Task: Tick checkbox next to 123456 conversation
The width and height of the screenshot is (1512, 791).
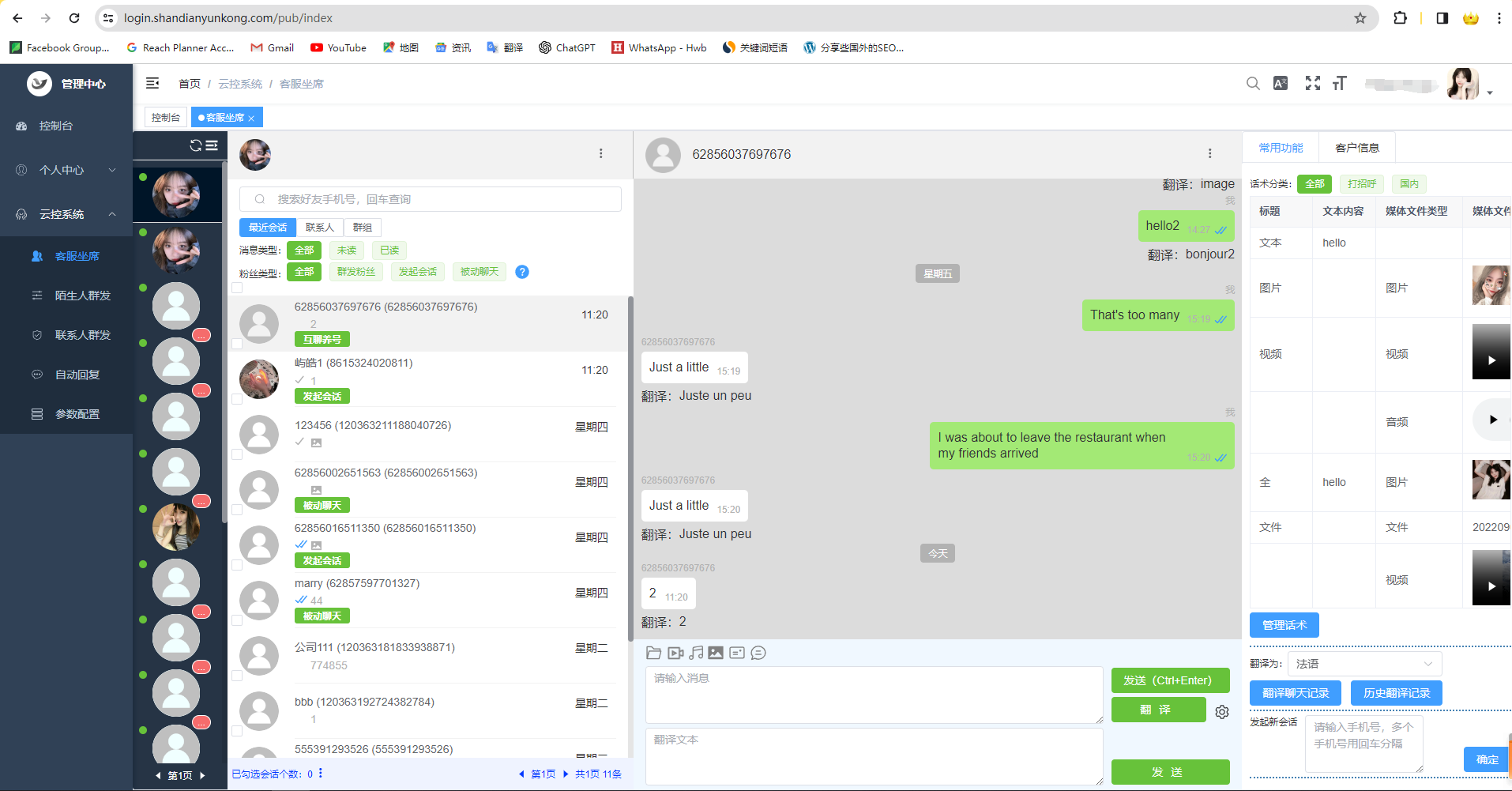Action: tap(237, 454)
